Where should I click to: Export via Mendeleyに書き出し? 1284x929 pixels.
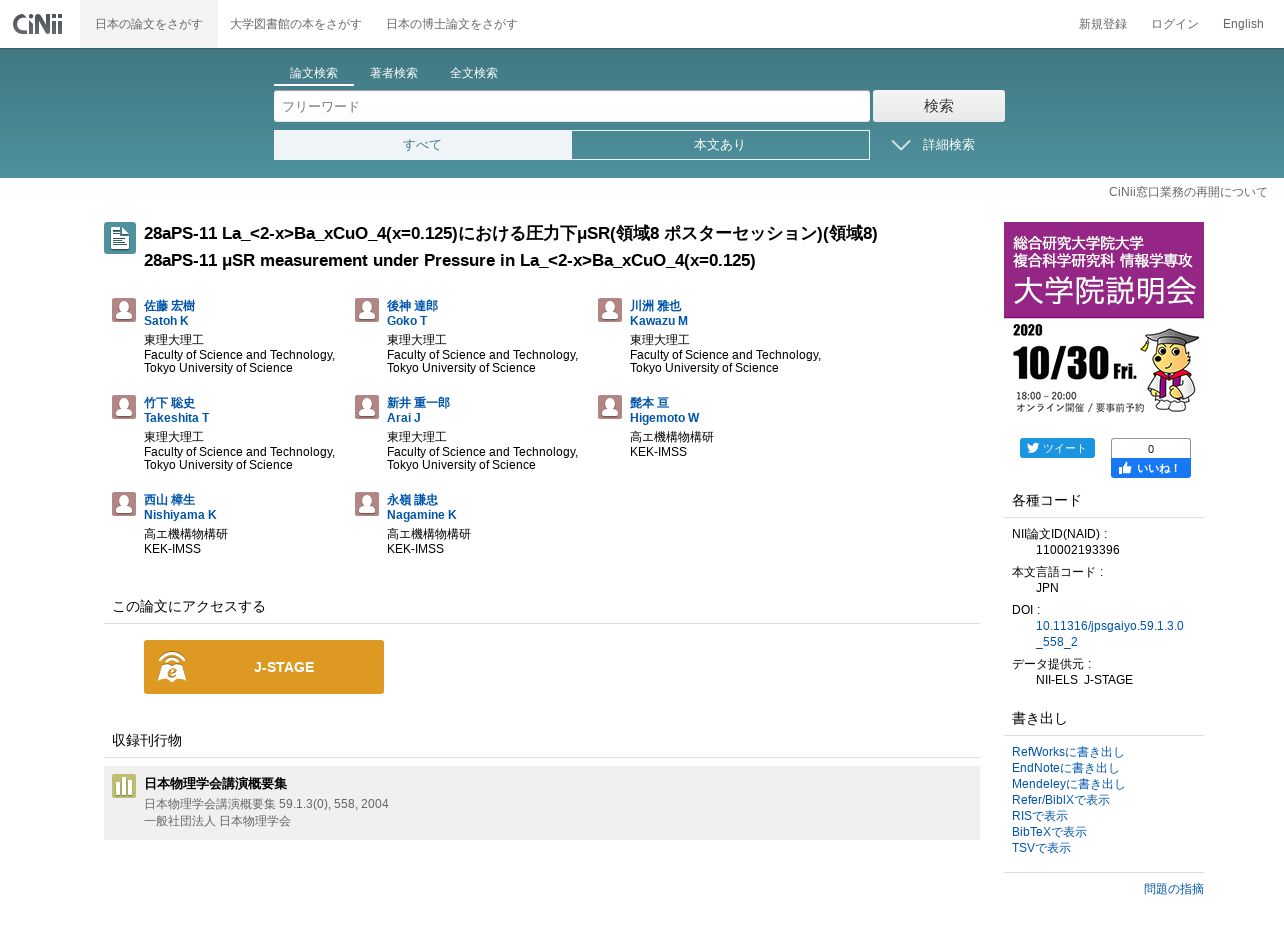pyautogui.click(x=1069, y=784)
